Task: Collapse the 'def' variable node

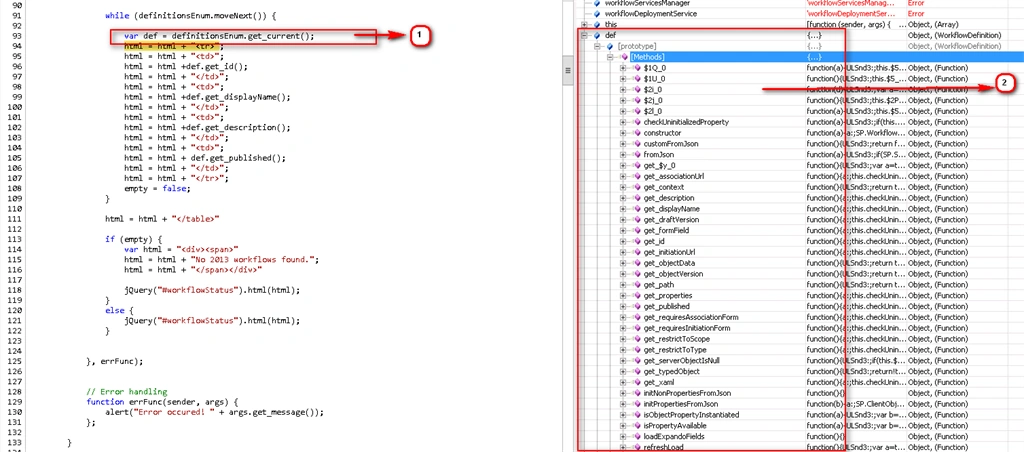Action: point(584,35)
